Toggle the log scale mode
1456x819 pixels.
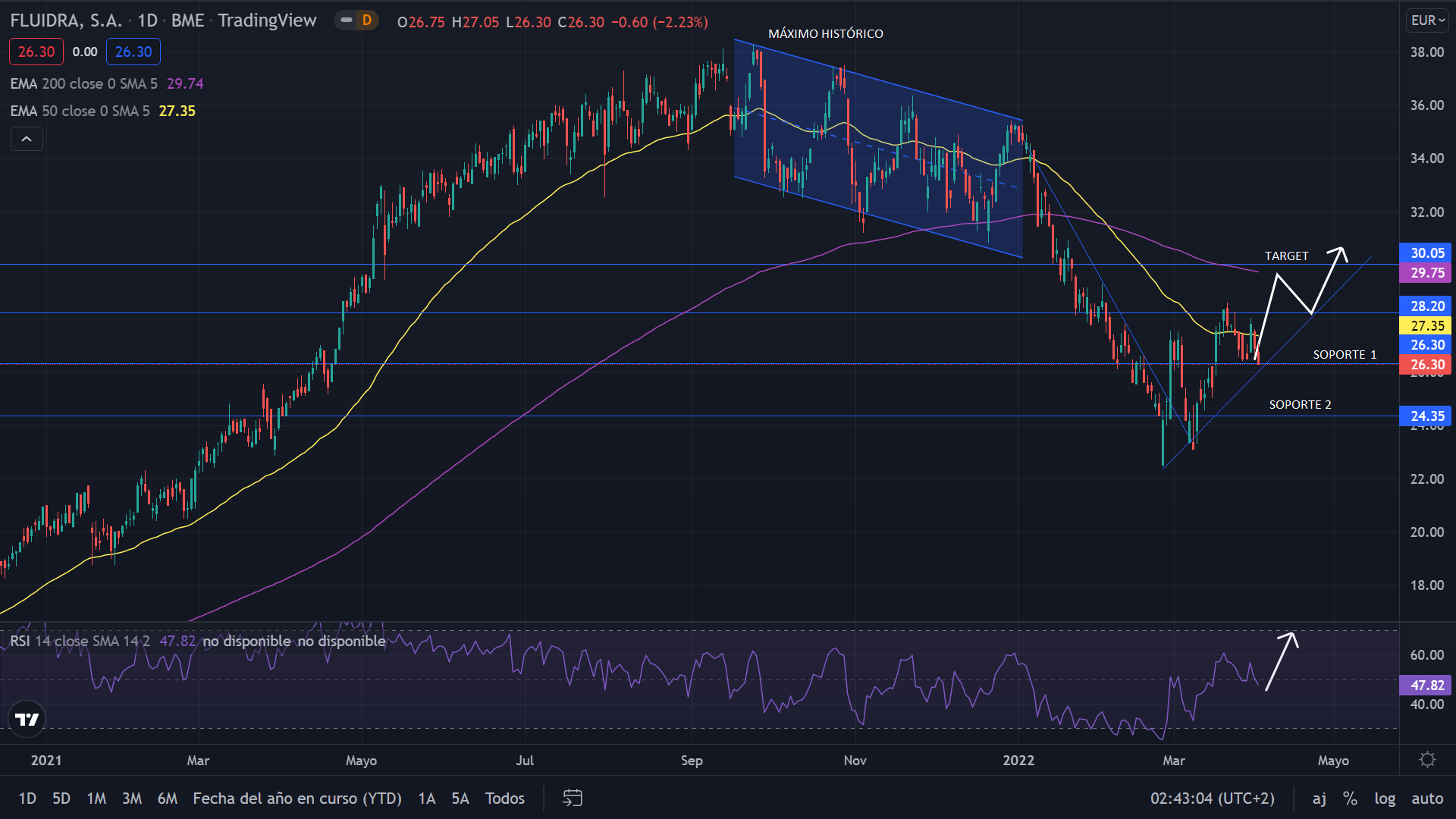coord(1385,799)
